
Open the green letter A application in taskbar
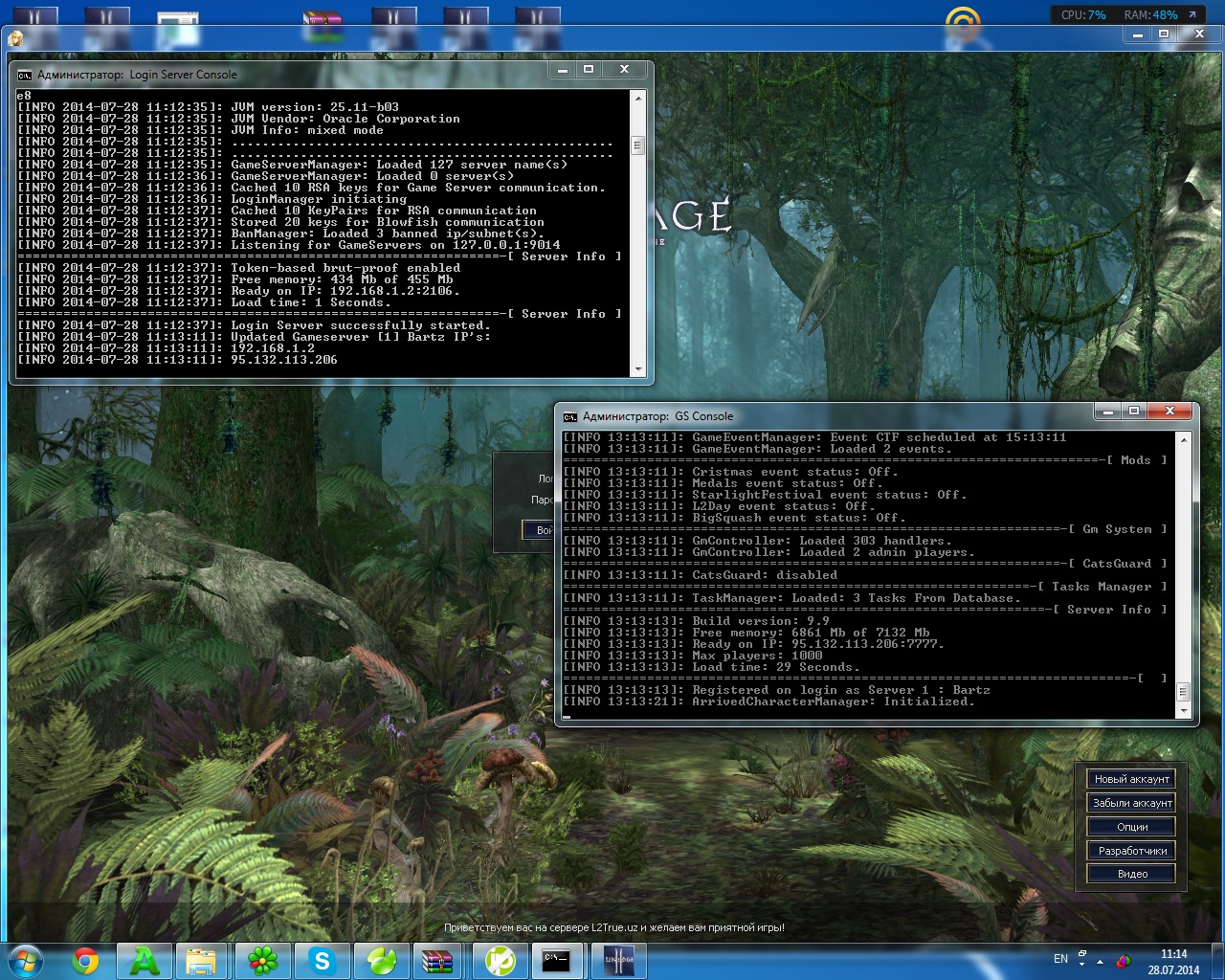click(x=145, y=960)
